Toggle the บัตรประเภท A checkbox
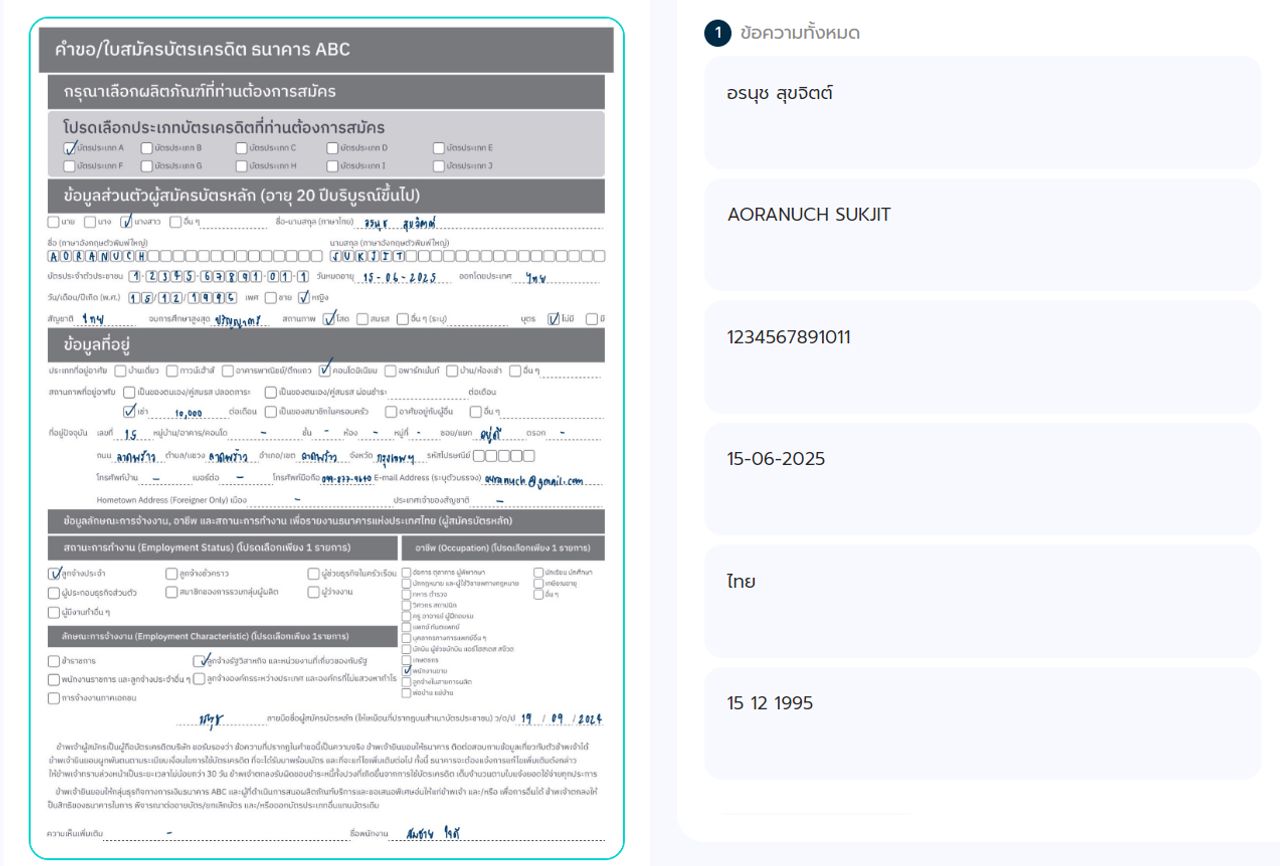1280x866 pixels. (x=69, y=148)
